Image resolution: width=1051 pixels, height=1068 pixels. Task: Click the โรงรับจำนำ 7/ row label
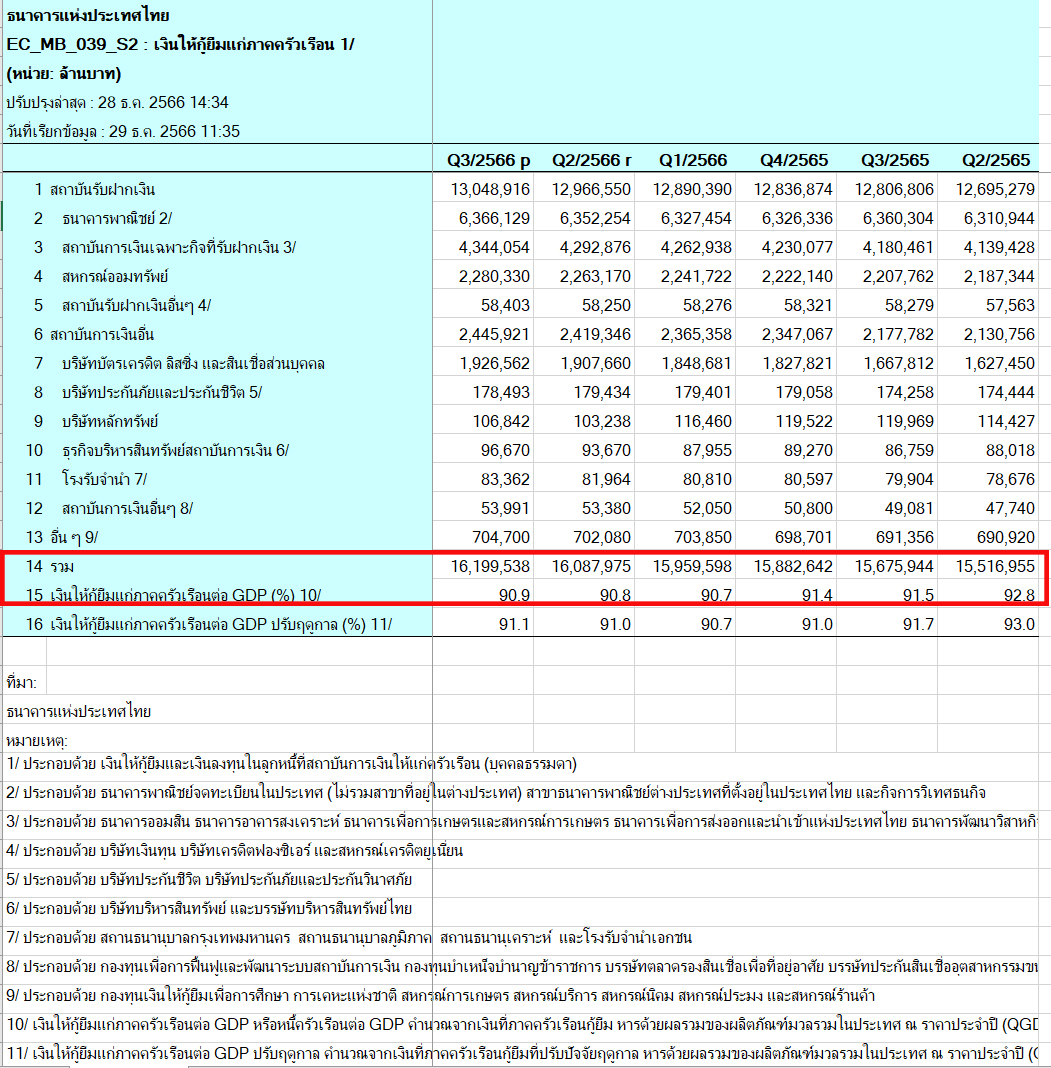[x=105, y=479]
